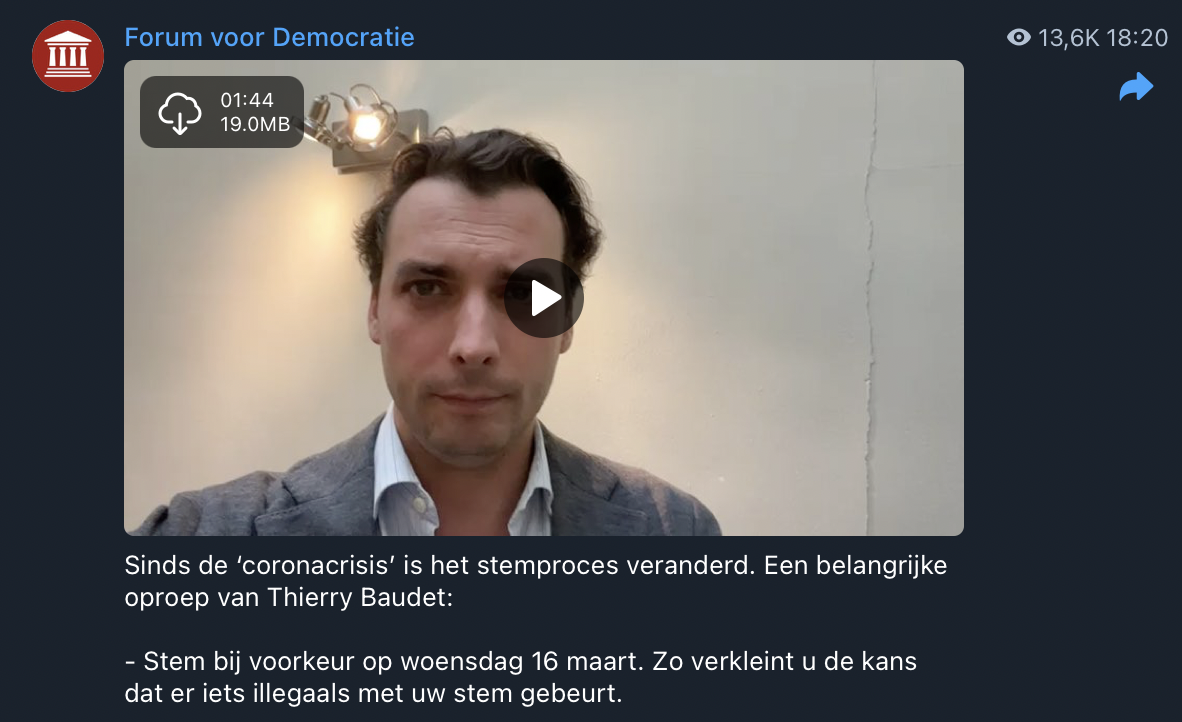Click the line 'dat er iets illegaals'
This screenshot has width=1182, height=722.
tap(373, 693)
